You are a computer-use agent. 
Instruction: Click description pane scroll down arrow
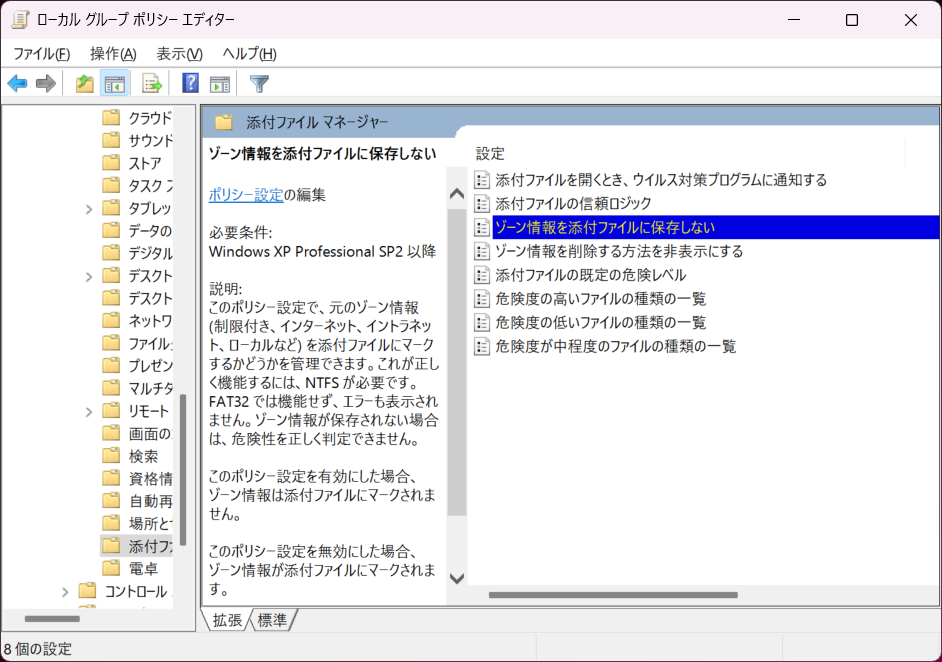pyautogui.click(x=457, y=578)
